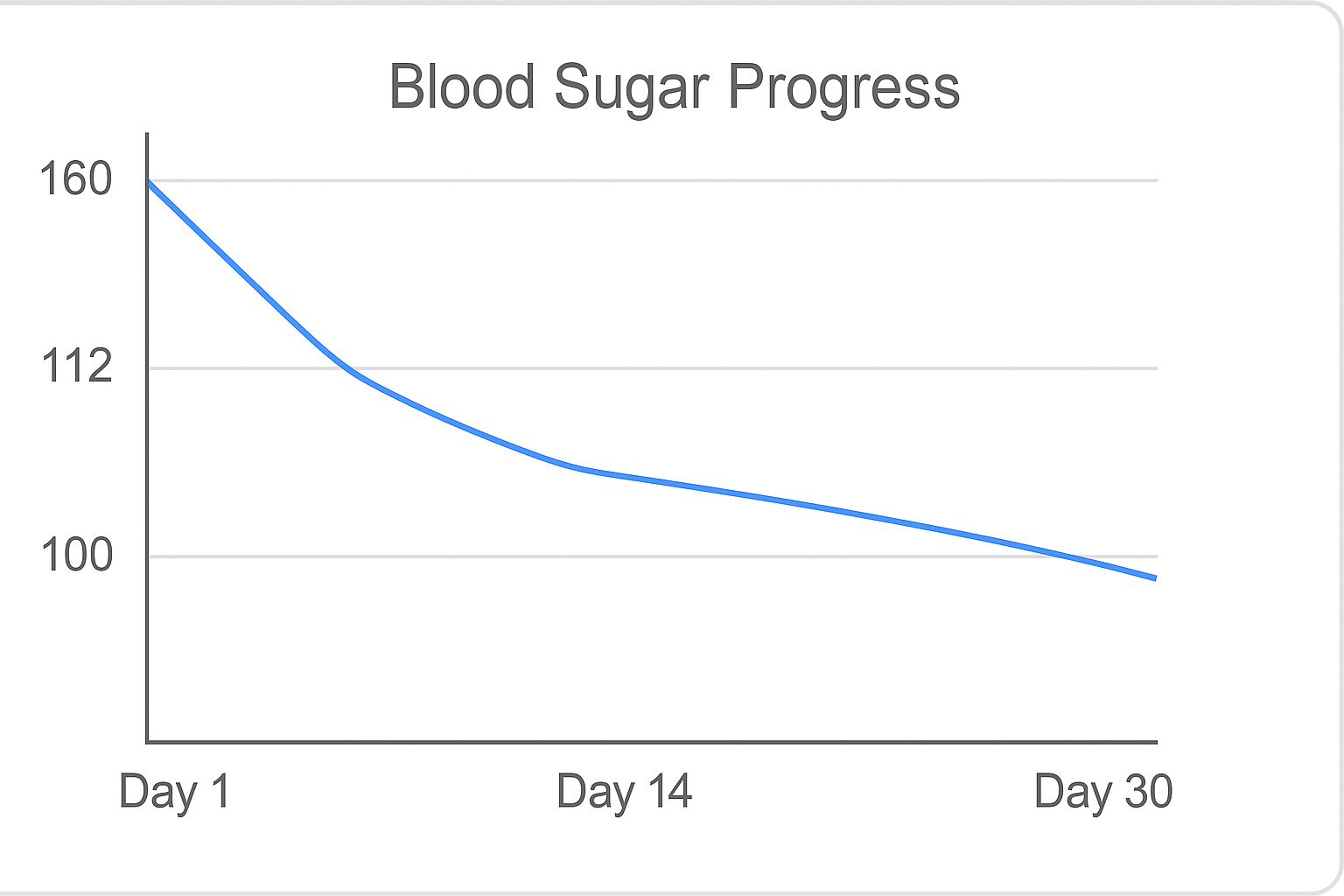Click the word "Progress" in the title
The width and height of the screenshot is (1344, 896).
point(843,89)
